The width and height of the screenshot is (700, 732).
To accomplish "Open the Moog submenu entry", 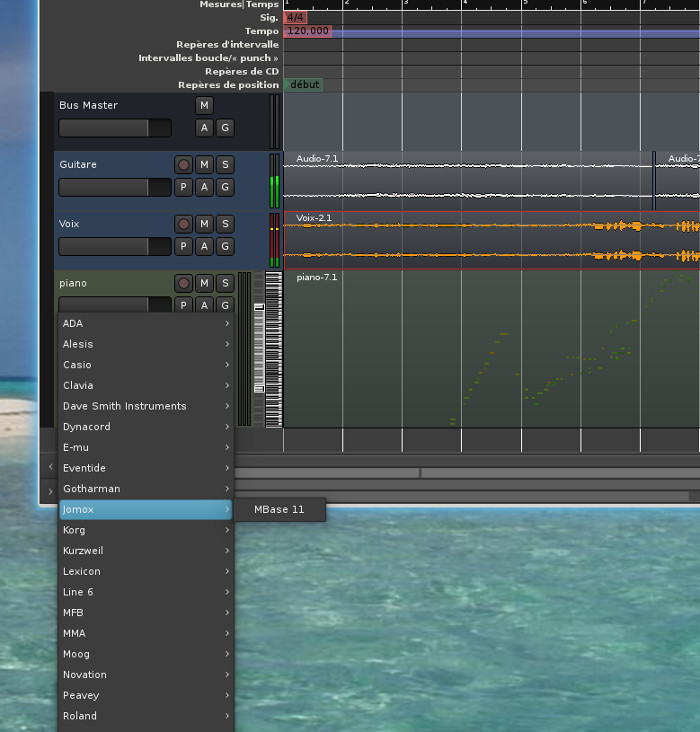I will 146,654.
